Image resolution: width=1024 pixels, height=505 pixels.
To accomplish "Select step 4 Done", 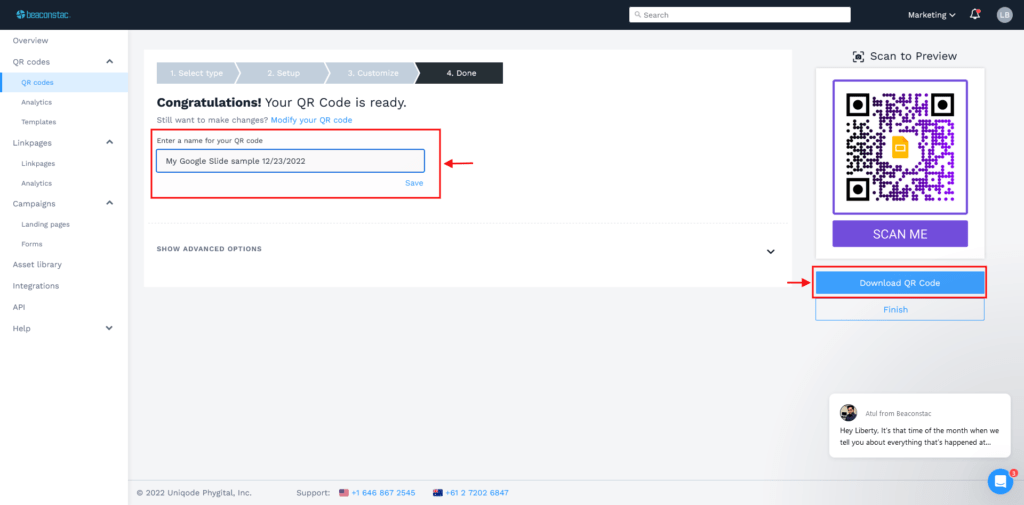I will (461, 73).
